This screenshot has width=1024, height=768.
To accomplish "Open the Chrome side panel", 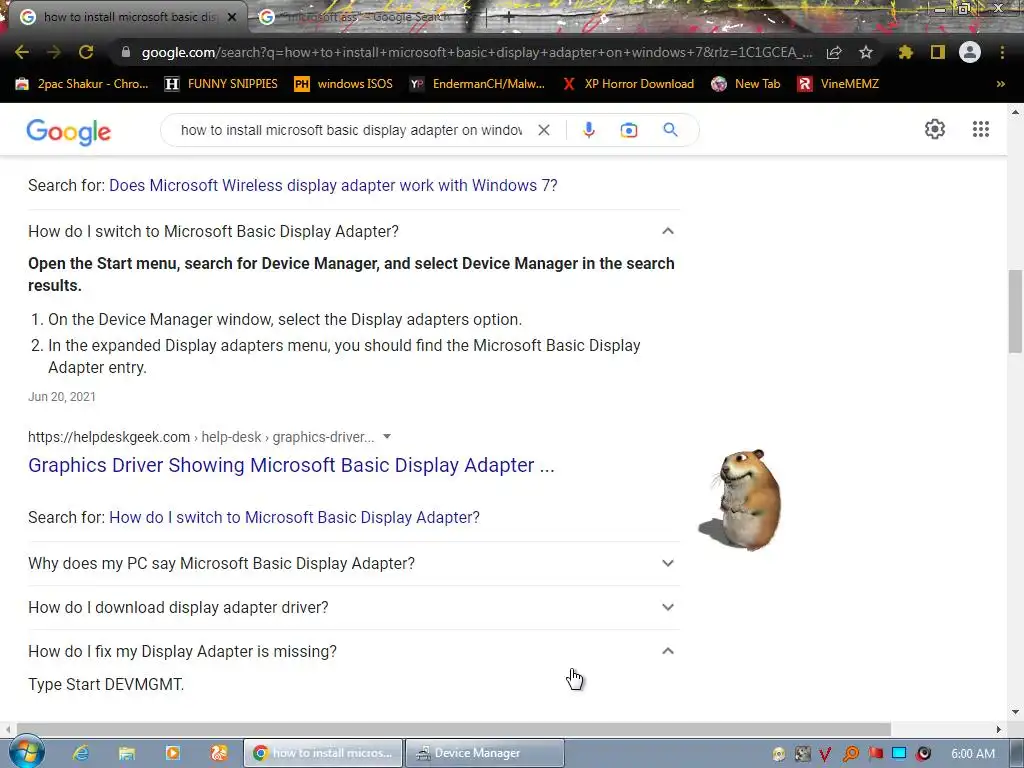I will point(938,52).
